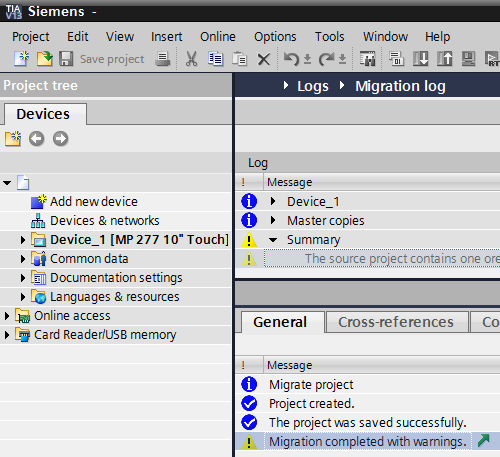Open the Help menu
The height and width of the screenshot is (457, 500).
click(437, 37)
